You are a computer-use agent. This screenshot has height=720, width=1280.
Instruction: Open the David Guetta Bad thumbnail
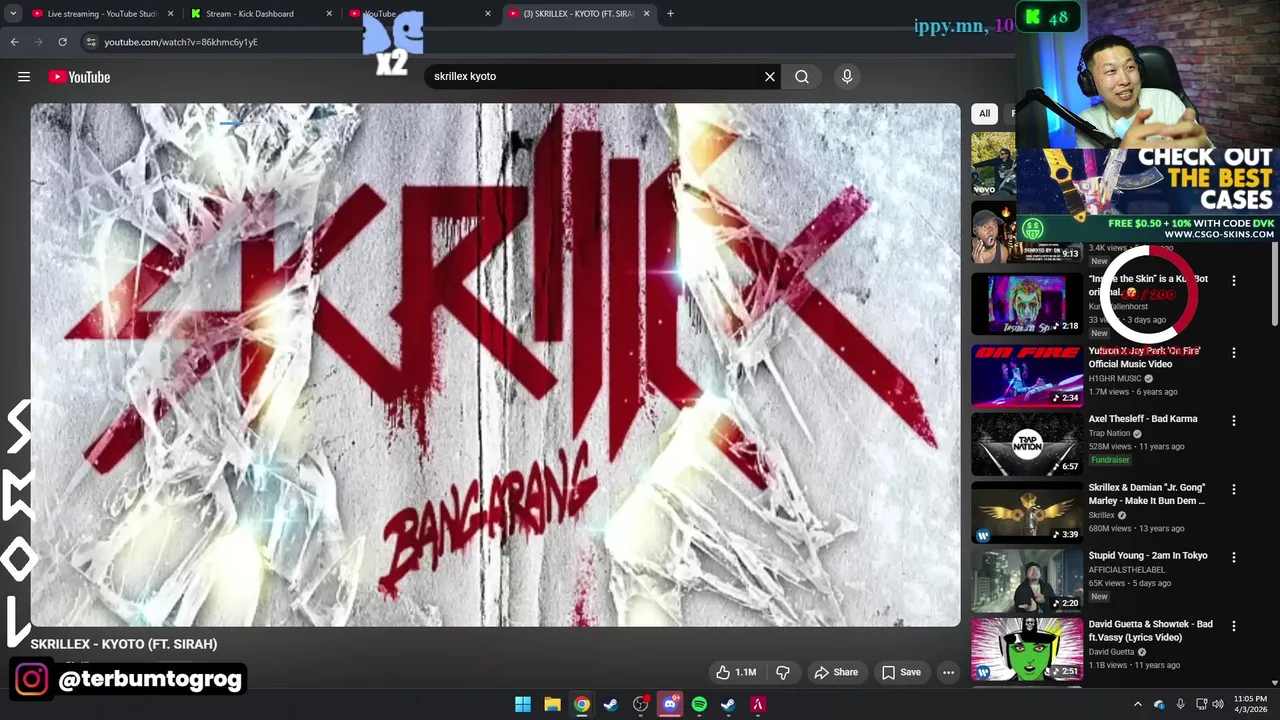(x=1026, y=649)
